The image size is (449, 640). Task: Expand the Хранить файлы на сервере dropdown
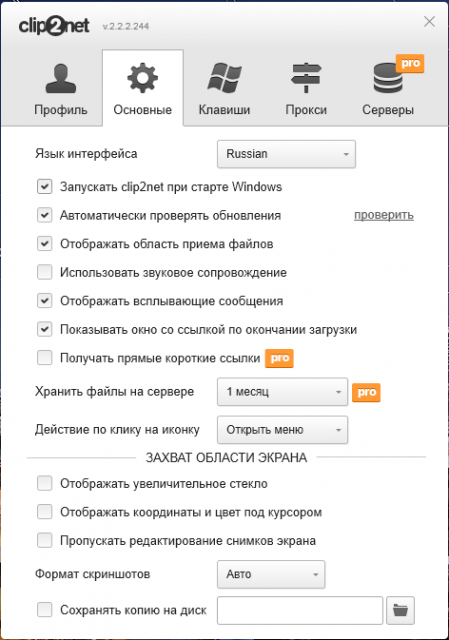point(282,392)
